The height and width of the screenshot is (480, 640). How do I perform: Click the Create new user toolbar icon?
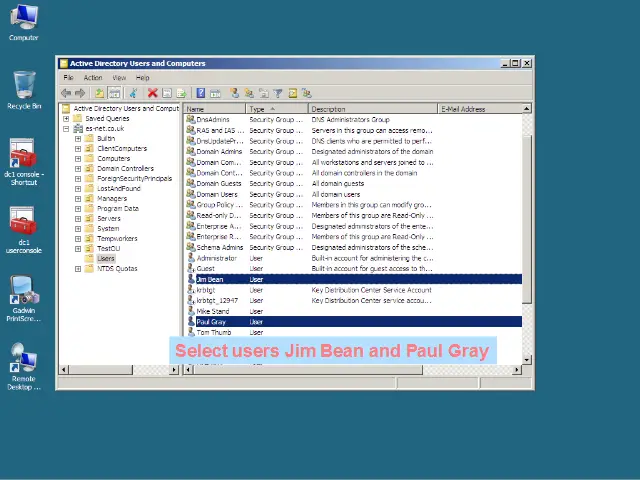235,93
